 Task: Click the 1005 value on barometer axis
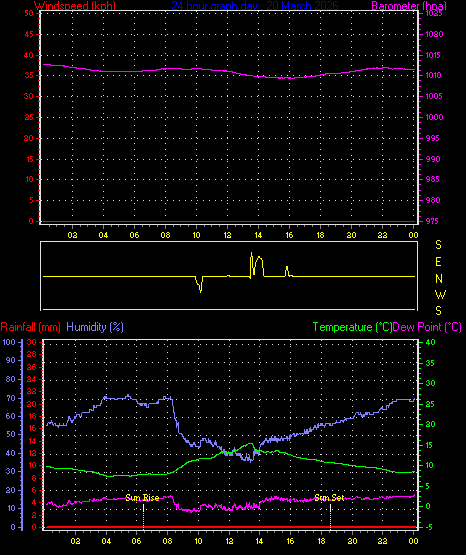pos(434,96)
